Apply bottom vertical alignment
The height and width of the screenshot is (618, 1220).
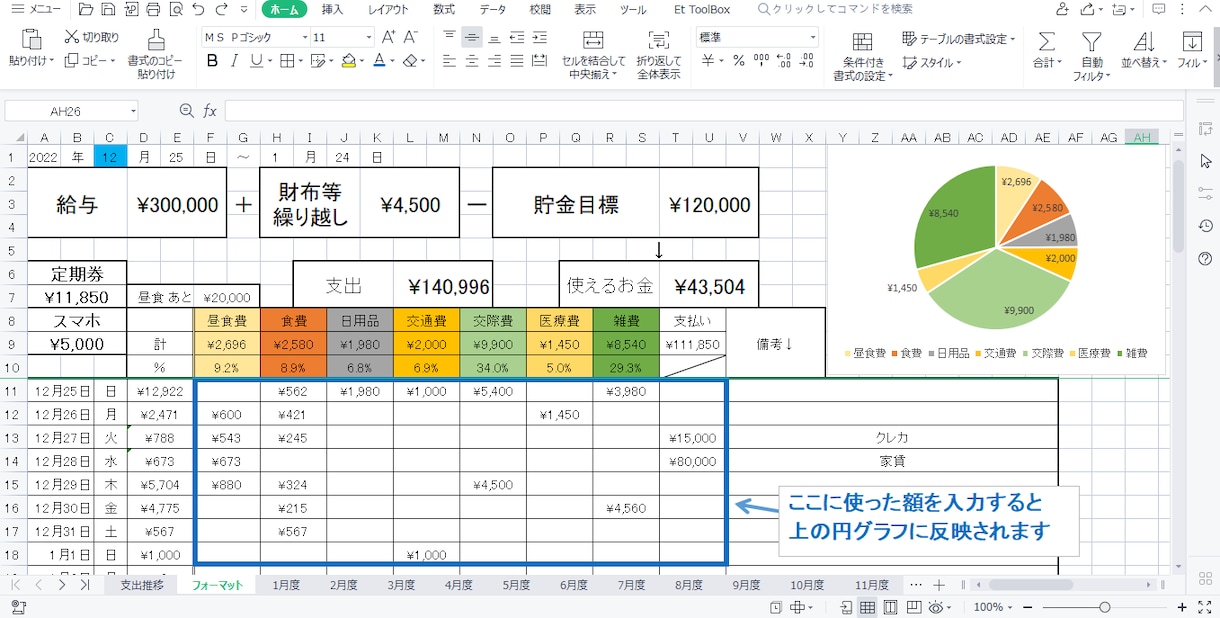click(x=494, y=37)
